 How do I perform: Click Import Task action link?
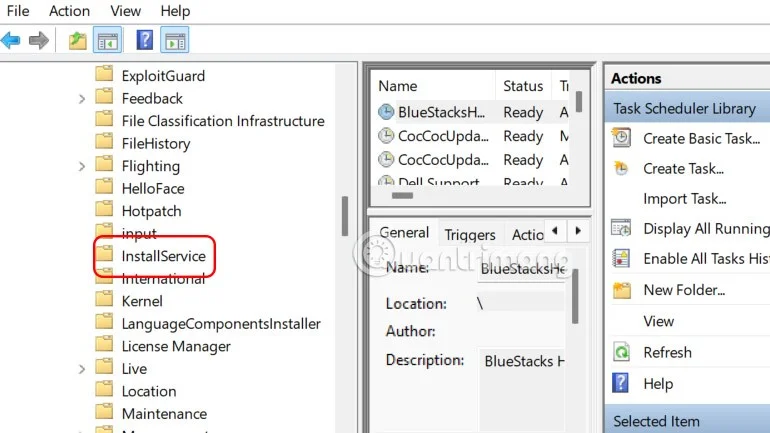click(x=684, y=198)
